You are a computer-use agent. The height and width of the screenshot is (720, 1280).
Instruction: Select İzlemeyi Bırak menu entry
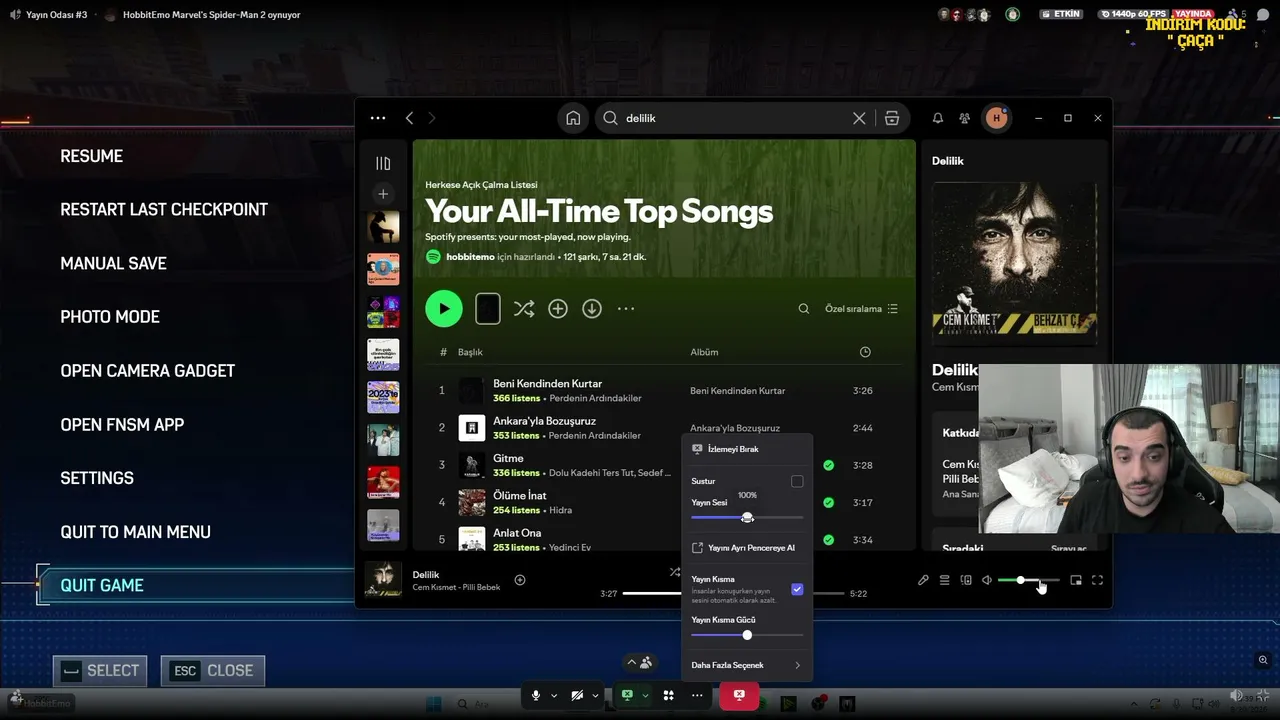click(x=746, y=449)
